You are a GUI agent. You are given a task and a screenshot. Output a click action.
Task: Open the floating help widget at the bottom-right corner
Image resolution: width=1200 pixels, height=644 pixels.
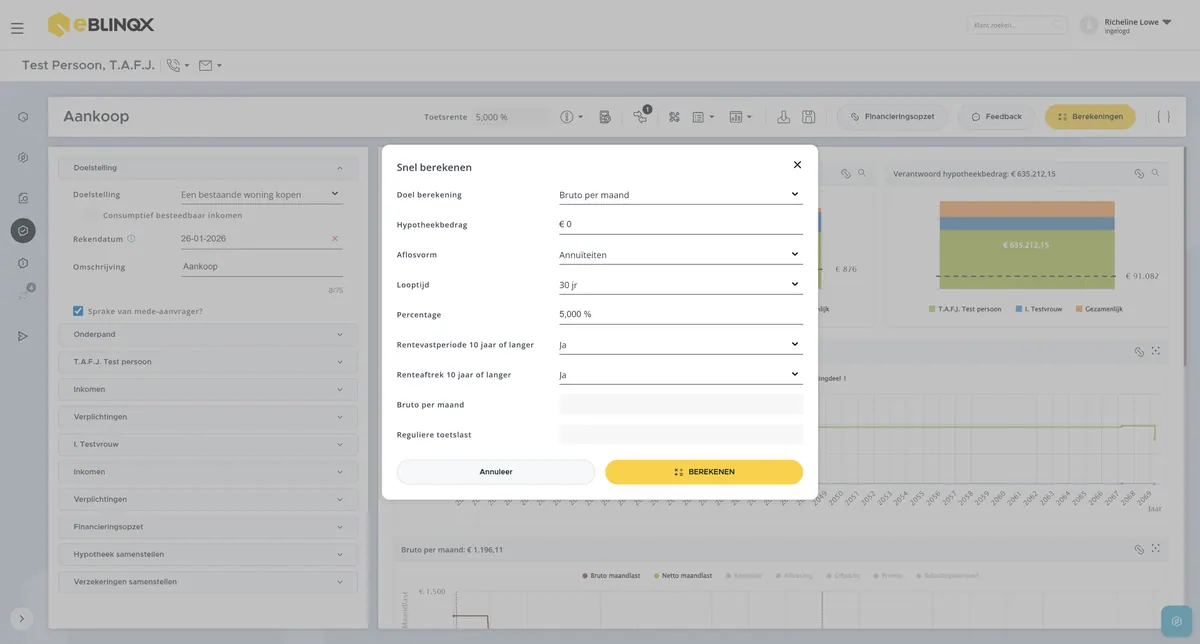click(x=1177, y=621)
